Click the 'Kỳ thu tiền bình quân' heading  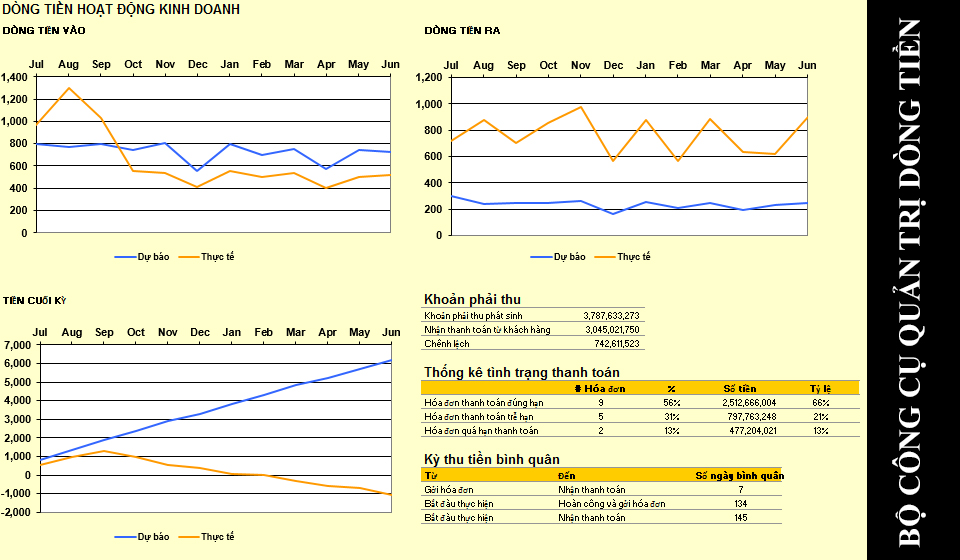click(492, 460)
